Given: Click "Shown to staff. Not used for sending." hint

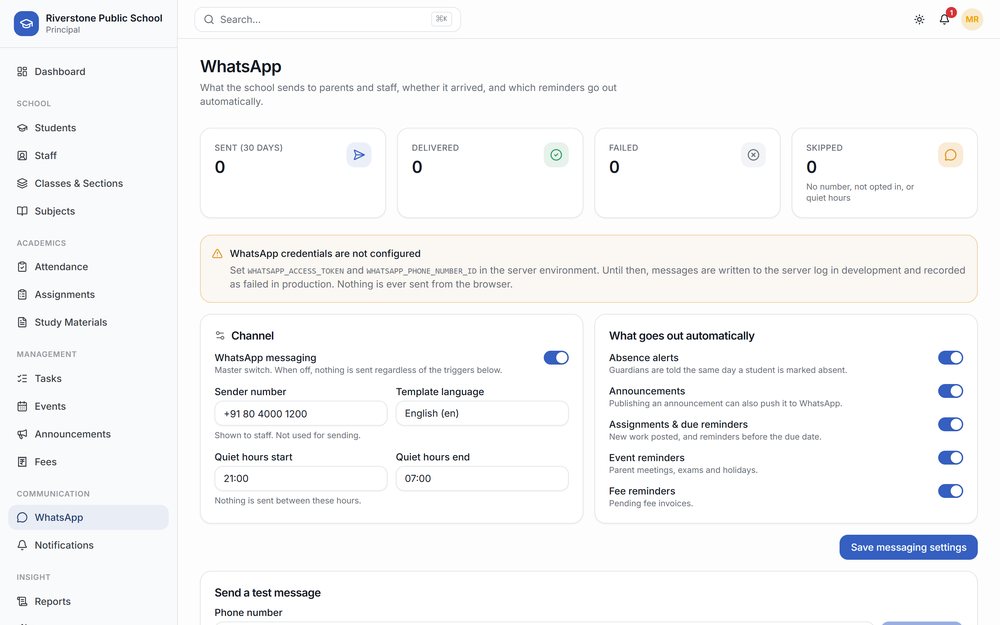Looking at the screenshot, I should (x=288, y=435).
